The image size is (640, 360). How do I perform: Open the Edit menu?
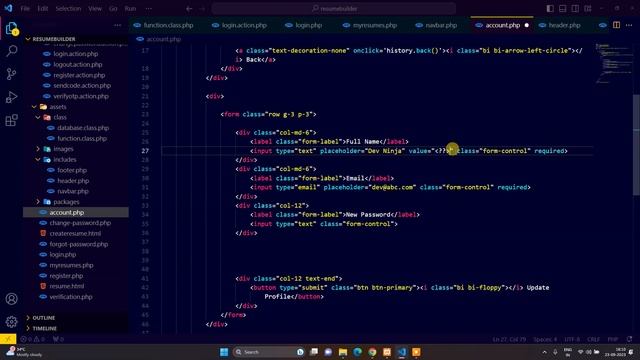[x=42, y=9]
